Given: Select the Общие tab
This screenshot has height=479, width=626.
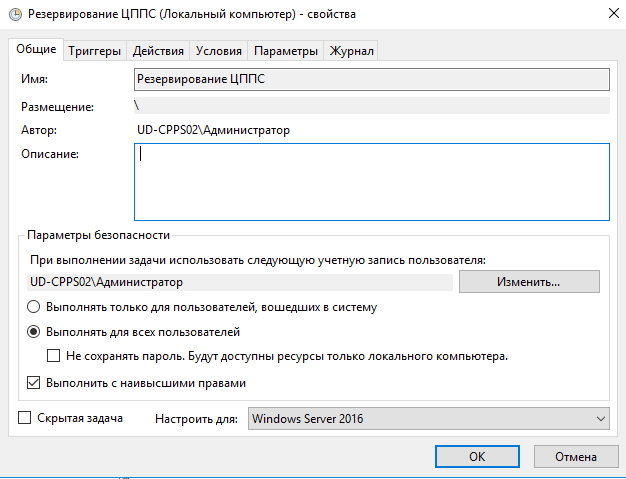Looking at the screenshot, I should (x=36, y=49).
